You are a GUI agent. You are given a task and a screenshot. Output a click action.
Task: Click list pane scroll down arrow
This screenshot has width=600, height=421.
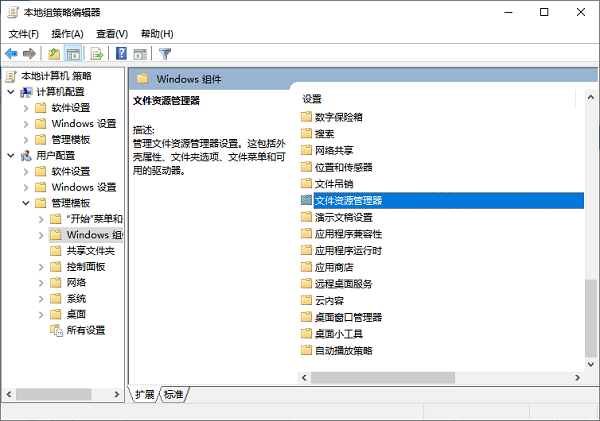tap(590, 364)
